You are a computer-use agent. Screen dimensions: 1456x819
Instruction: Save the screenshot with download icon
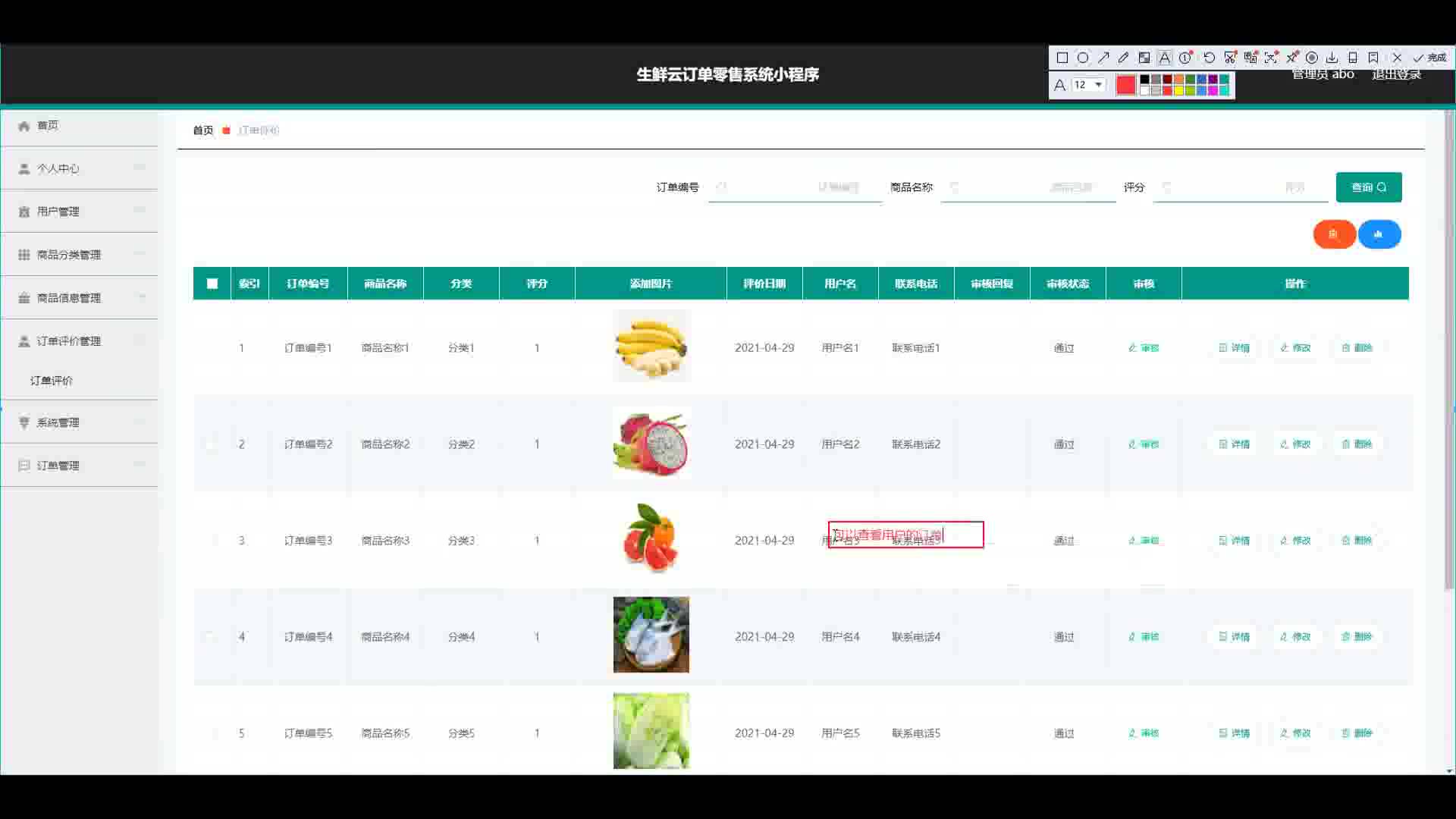1332,58
